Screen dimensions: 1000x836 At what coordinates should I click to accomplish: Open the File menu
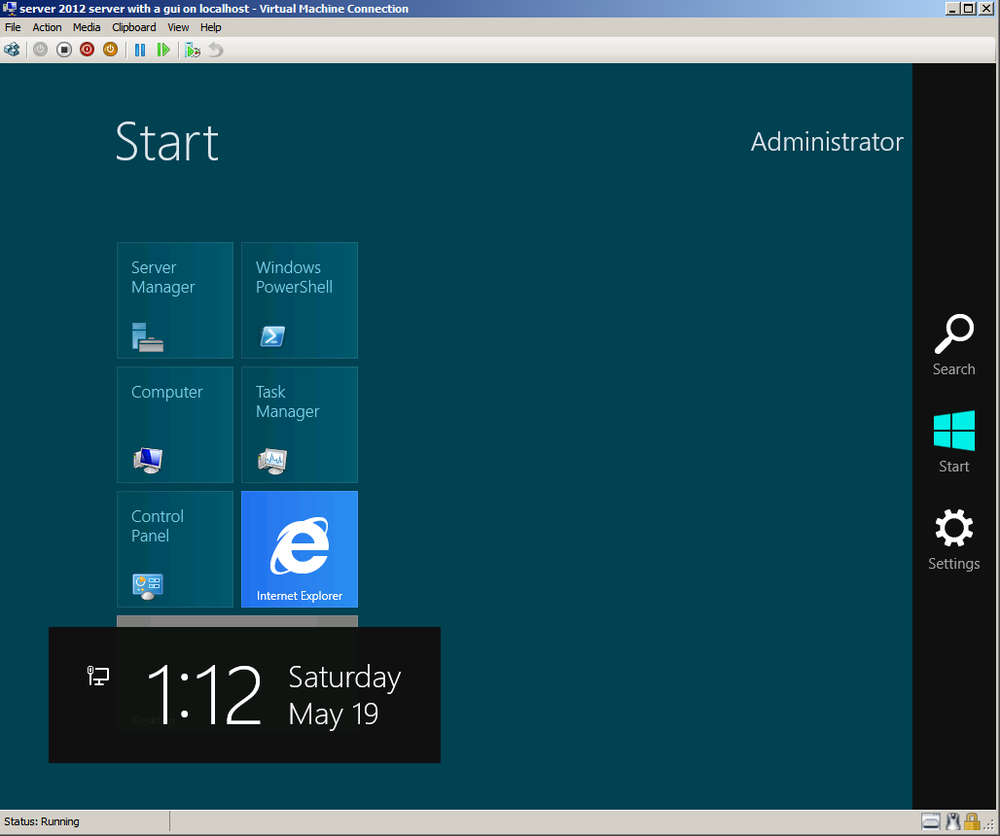tap(13, 27)
